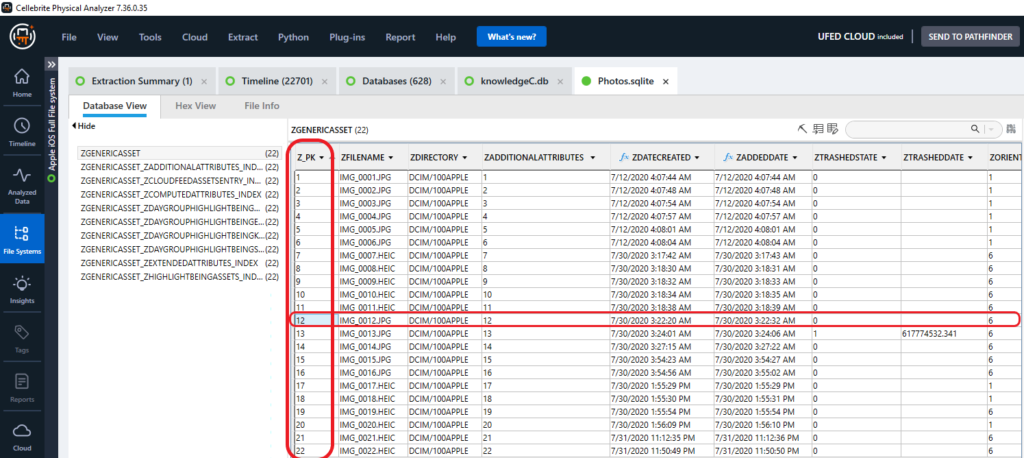
Task: Click table icon next to the pickaxe
Action: 818,129
